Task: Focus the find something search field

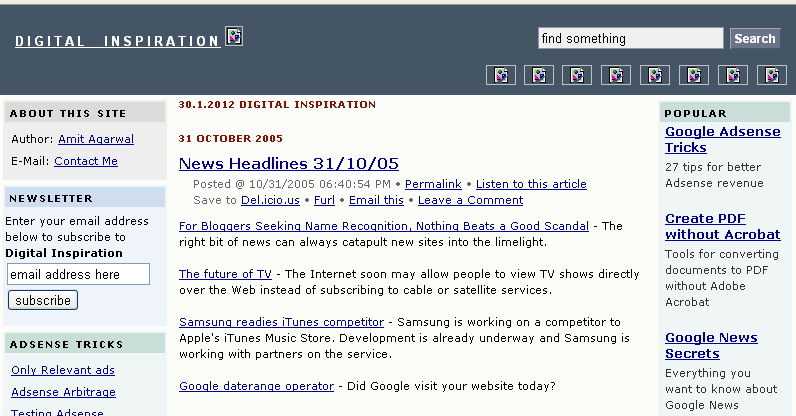Action: pyautogui.click(x=630, y=39)
